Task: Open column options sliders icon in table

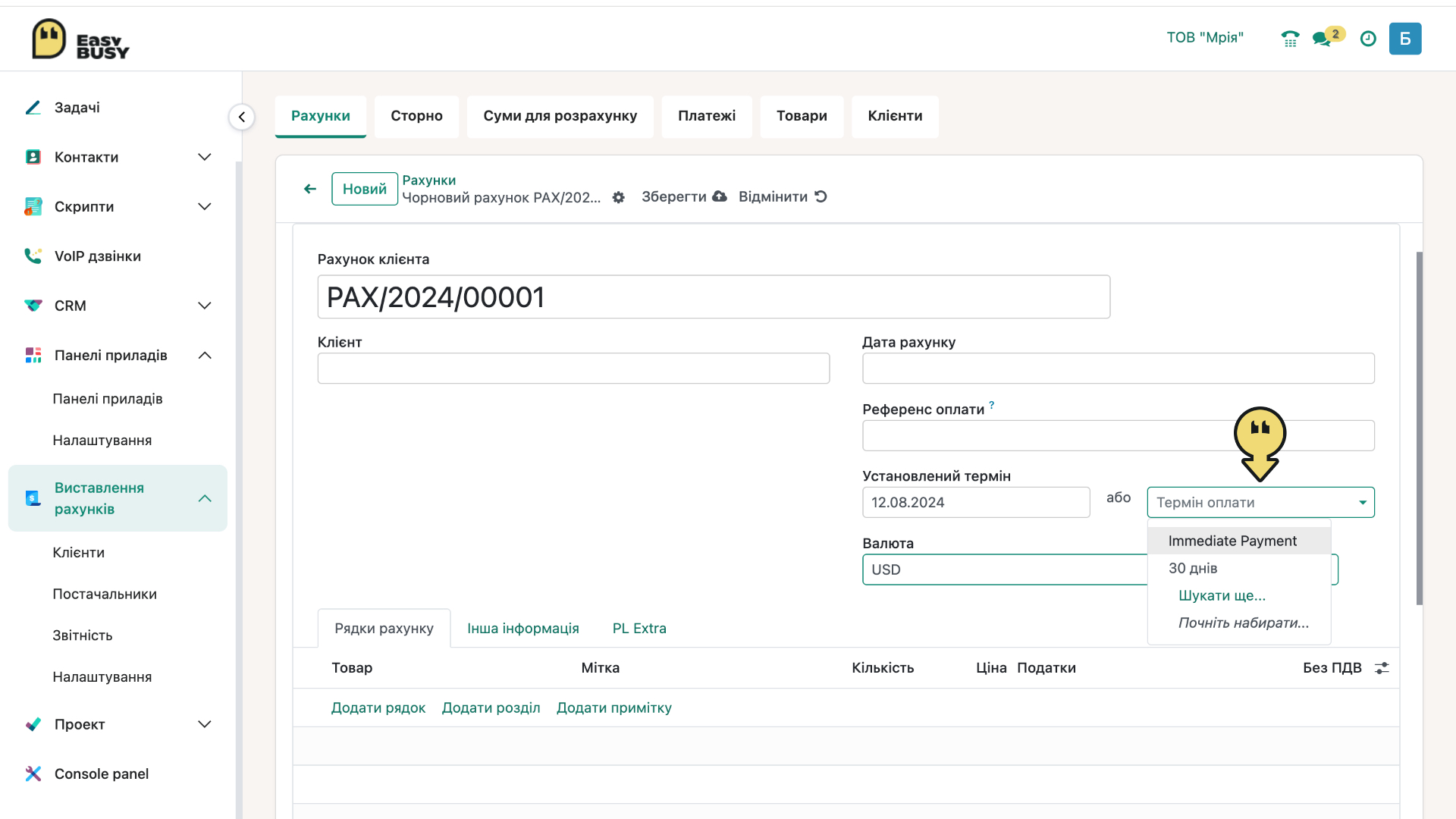Action: 1382,668
